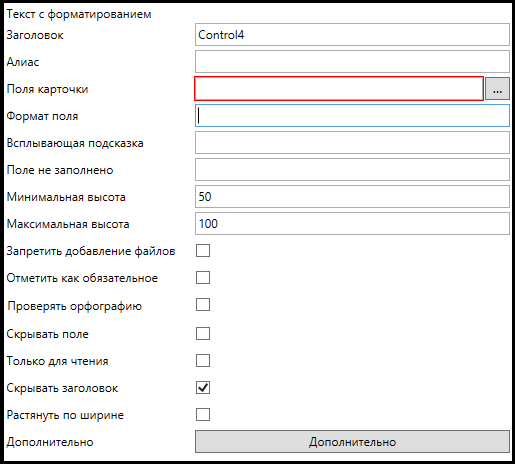This screenshot has width=515, height=464.
Task: Tick the Скрывать поле checkbox
Action: [203, 333]
